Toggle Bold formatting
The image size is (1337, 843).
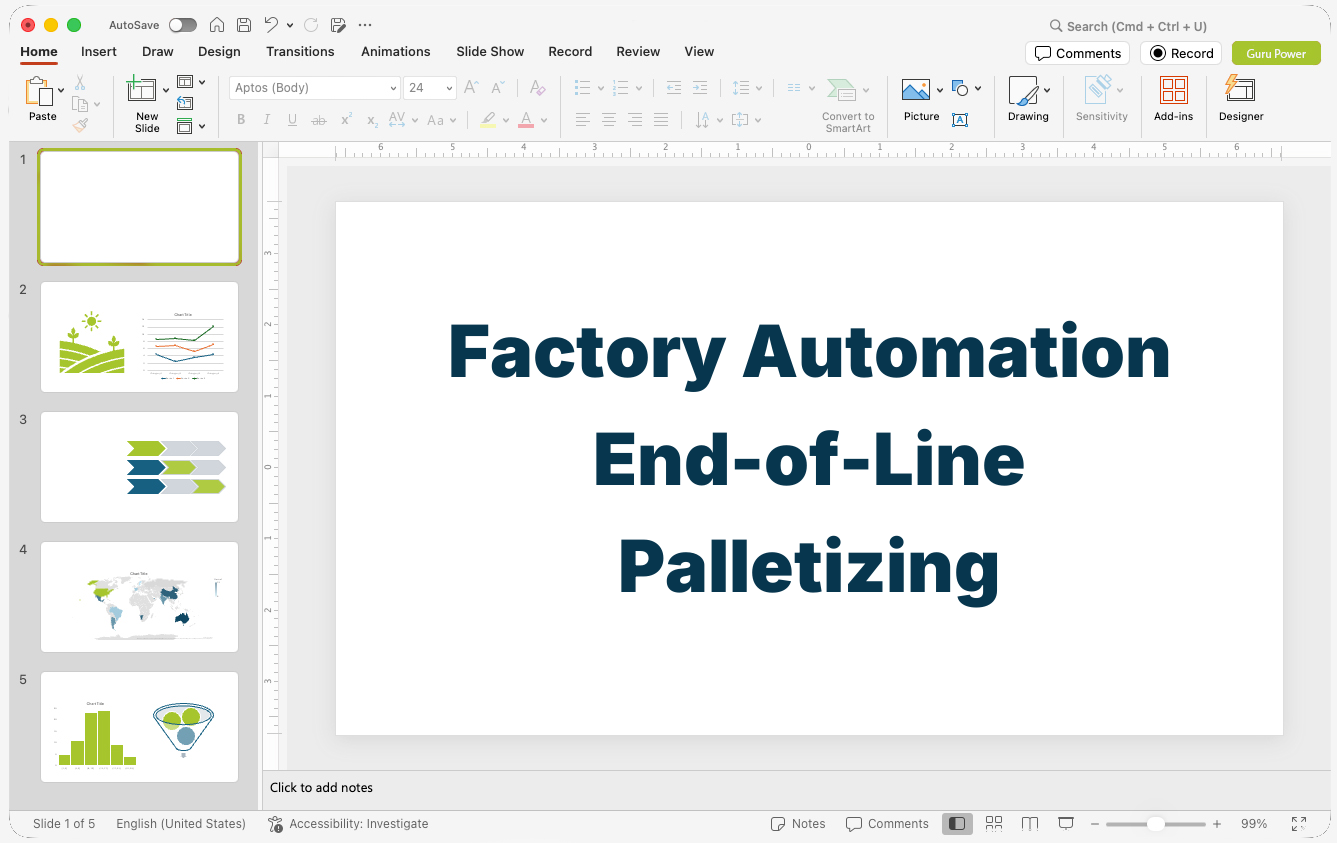click(241, 120)
